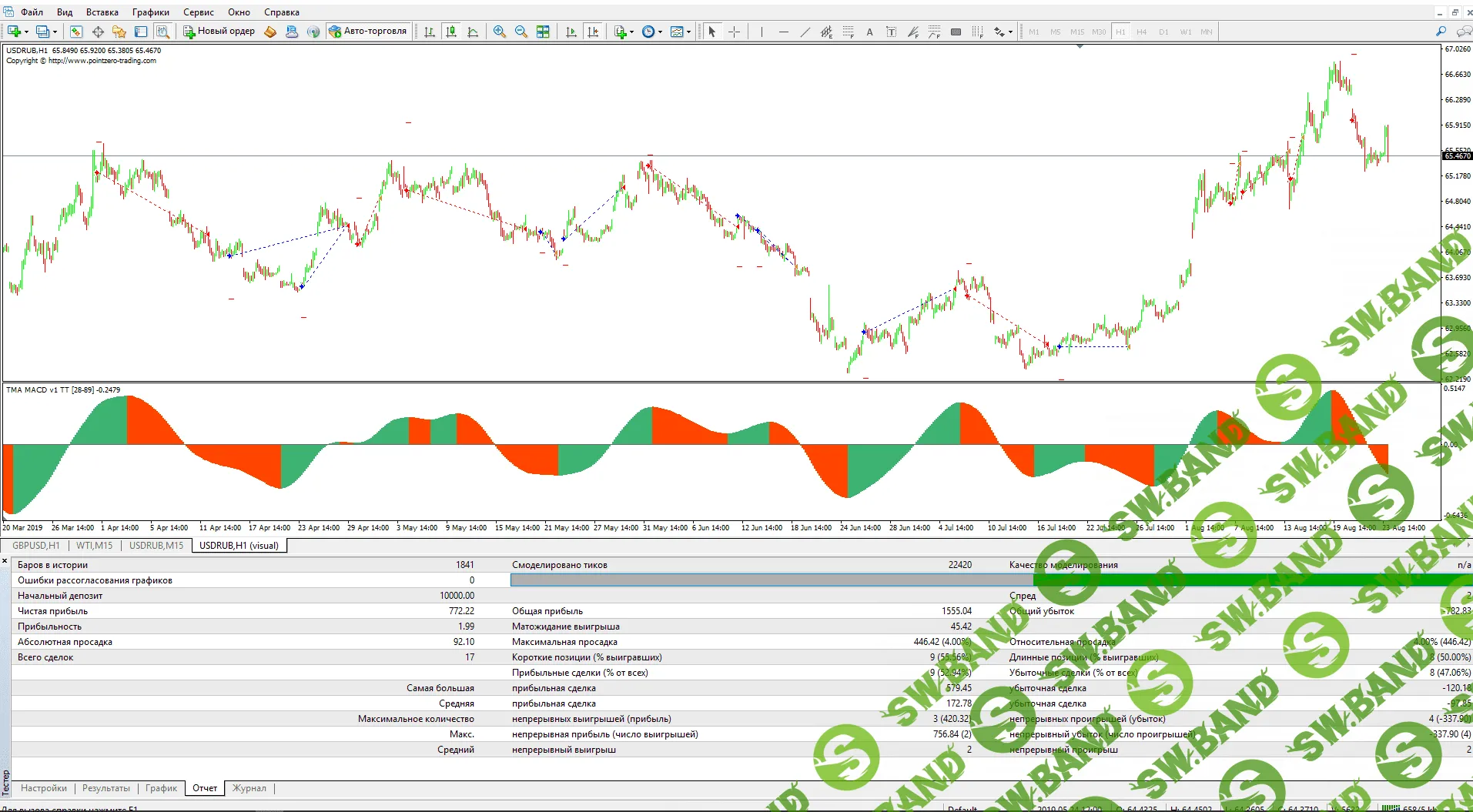Switch to the График tester tab
Image resolution: width=1473 pixels, height=812 pixels.
click(161, 788)
